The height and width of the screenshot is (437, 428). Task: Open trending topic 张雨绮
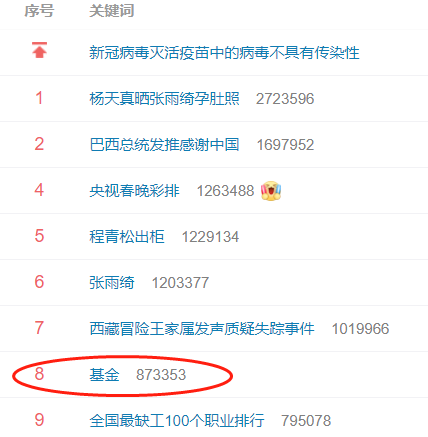click(x=112, y=283)
